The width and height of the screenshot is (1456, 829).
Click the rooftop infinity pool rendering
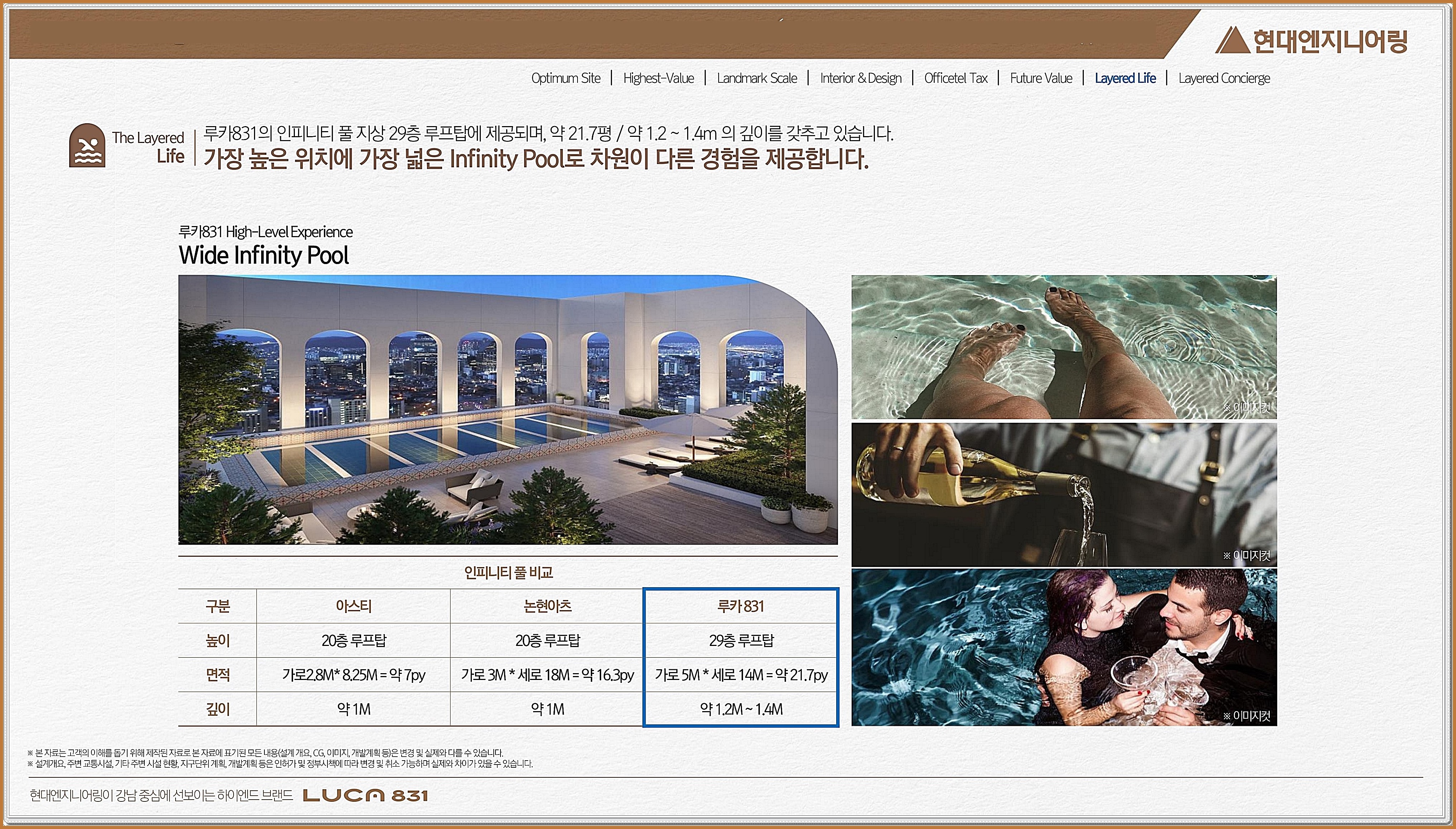[x=508, y=409]
